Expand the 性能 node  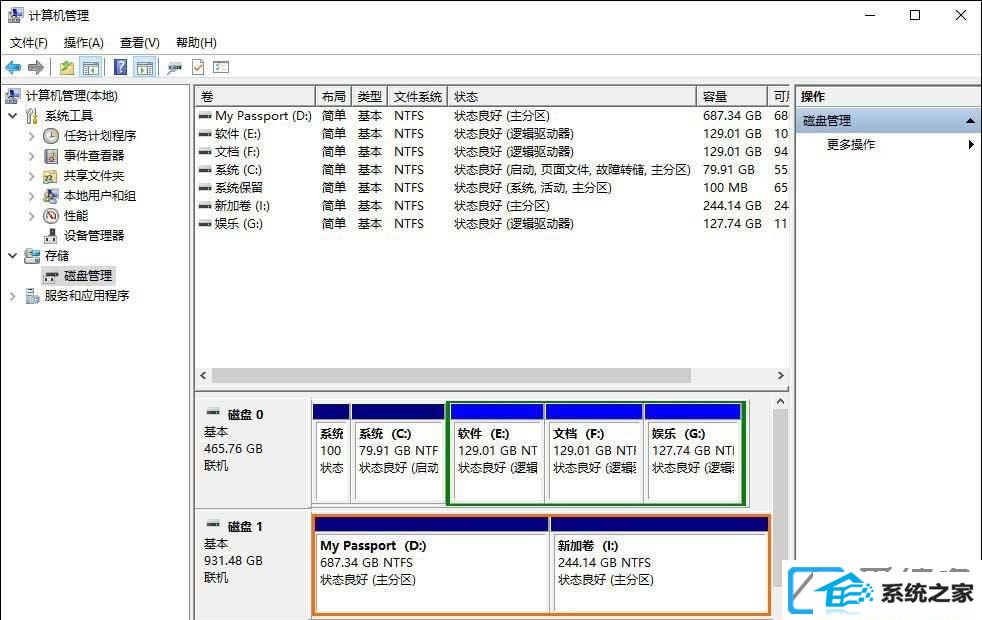tap(31, 216)
